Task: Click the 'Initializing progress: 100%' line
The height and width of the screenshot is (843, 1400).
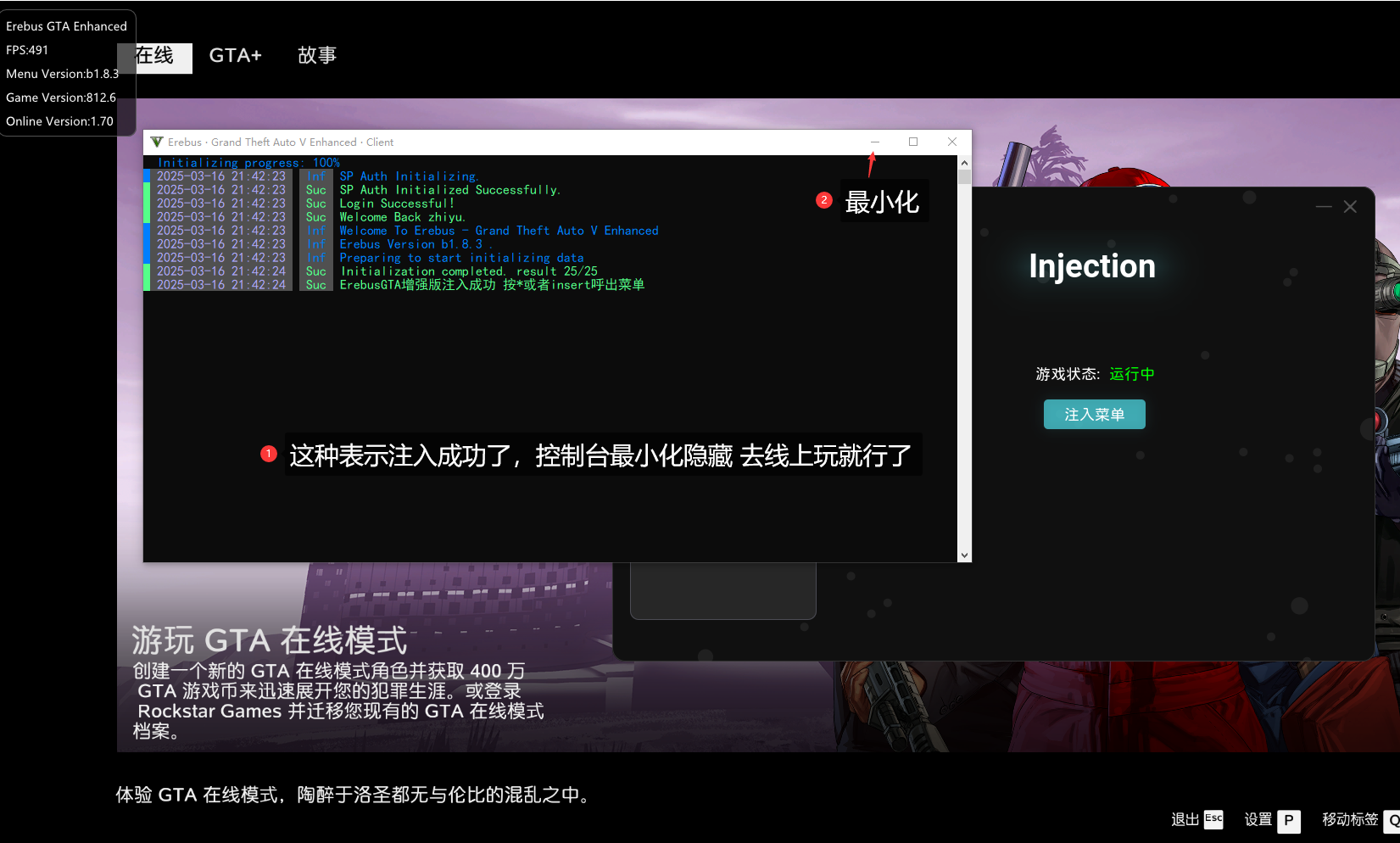Action: 248,163
